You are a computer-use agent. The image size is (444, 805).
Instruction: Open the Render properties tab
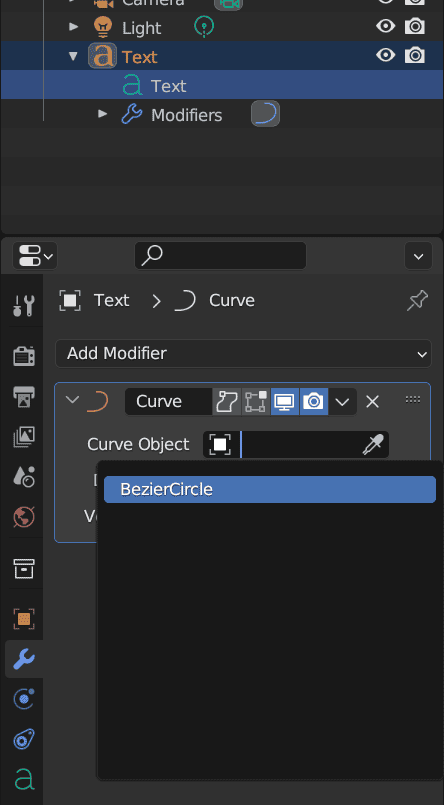pyautogui.click(x=24, y=355)
